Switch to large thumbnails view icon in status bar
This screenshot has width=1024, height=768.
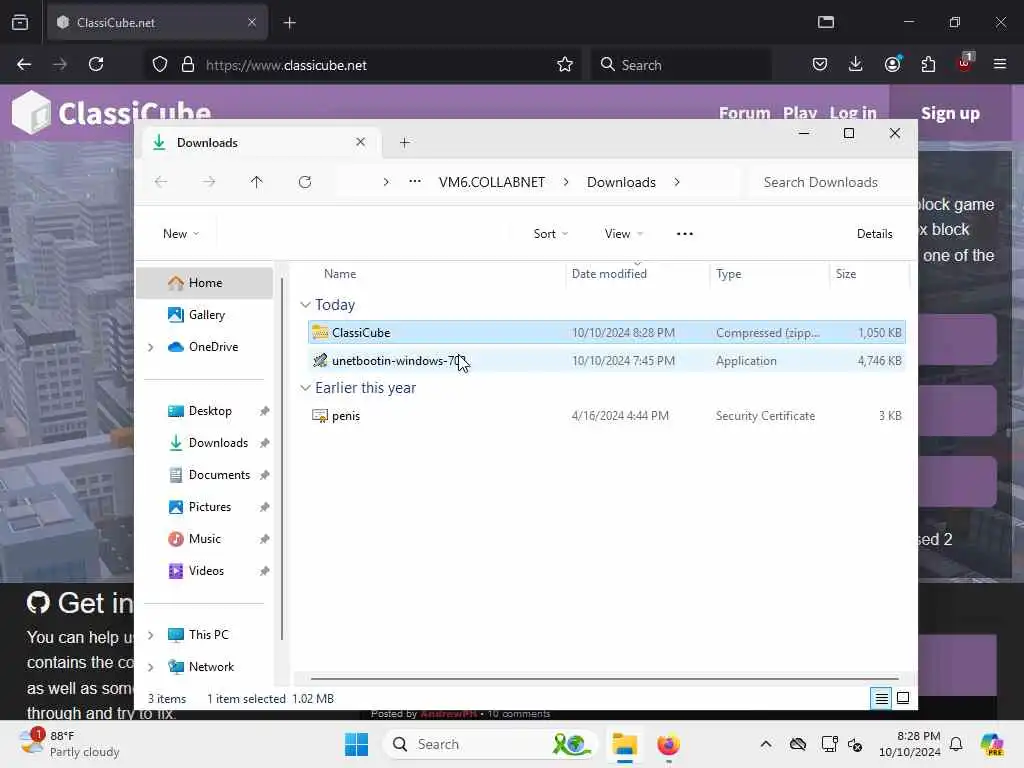pos(903,699)
